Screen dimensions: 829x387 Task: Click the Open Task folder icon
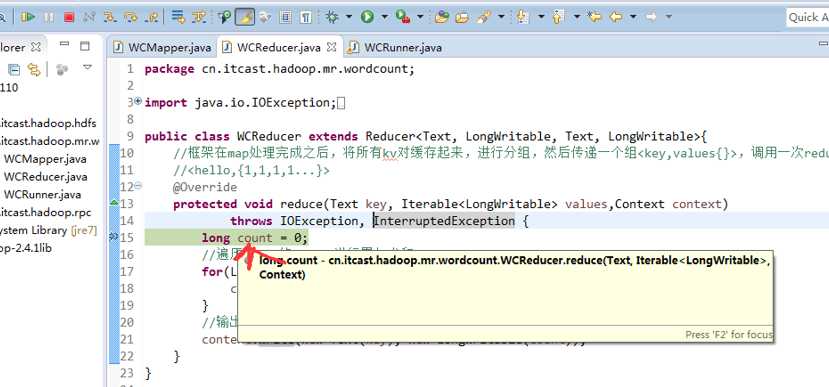point(462,17)
